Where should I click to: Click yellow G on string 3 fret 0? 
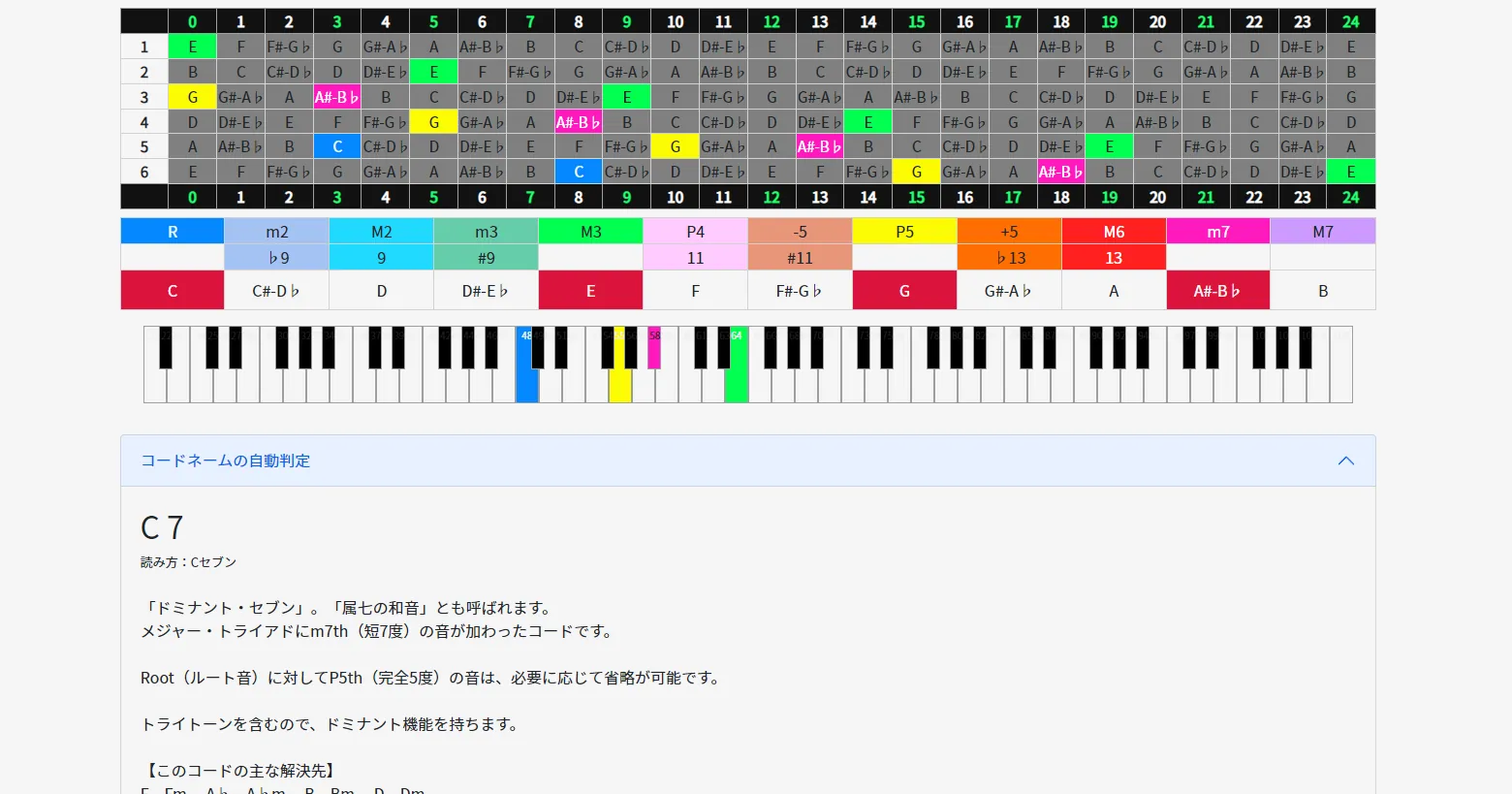click(192, 97)
